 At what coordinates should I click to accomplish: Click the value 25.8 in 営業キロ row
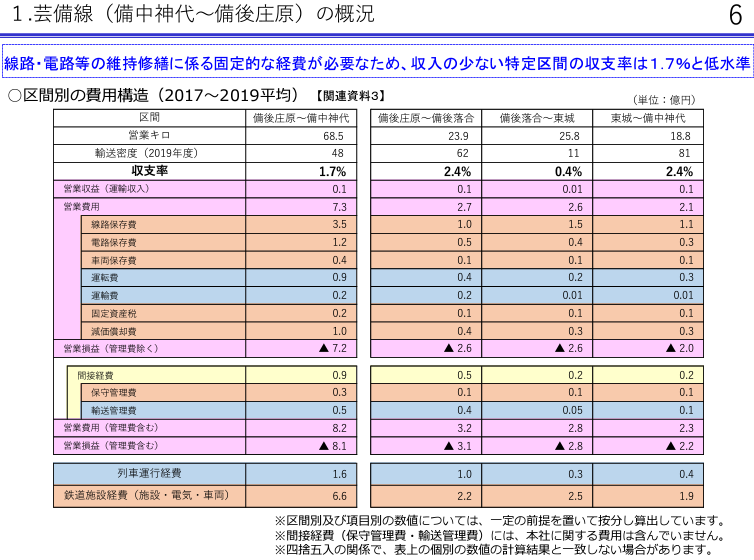click(569, 136)
